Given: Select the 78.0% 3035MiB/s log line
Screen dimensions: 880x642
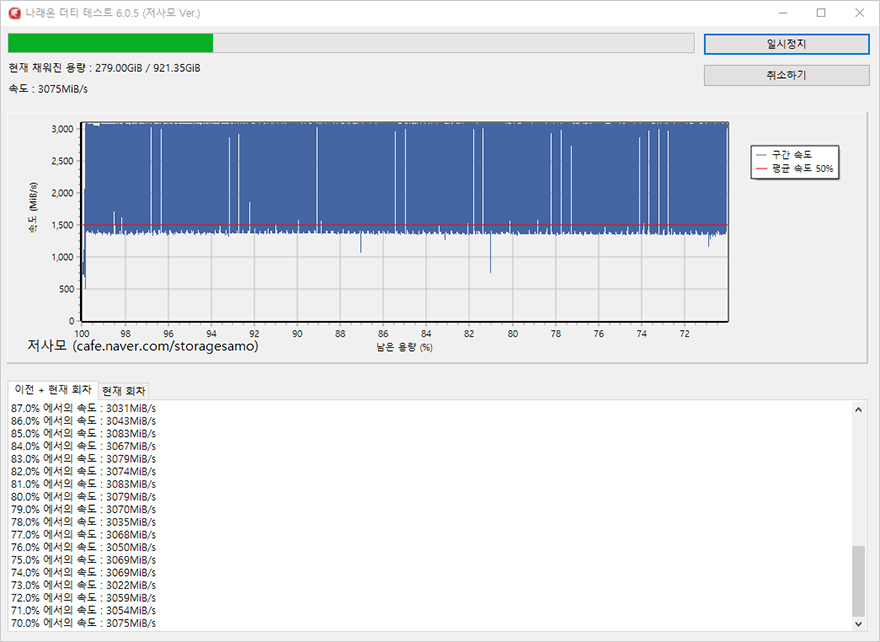Looking at the screenshot, I should (x=83, y=522).
